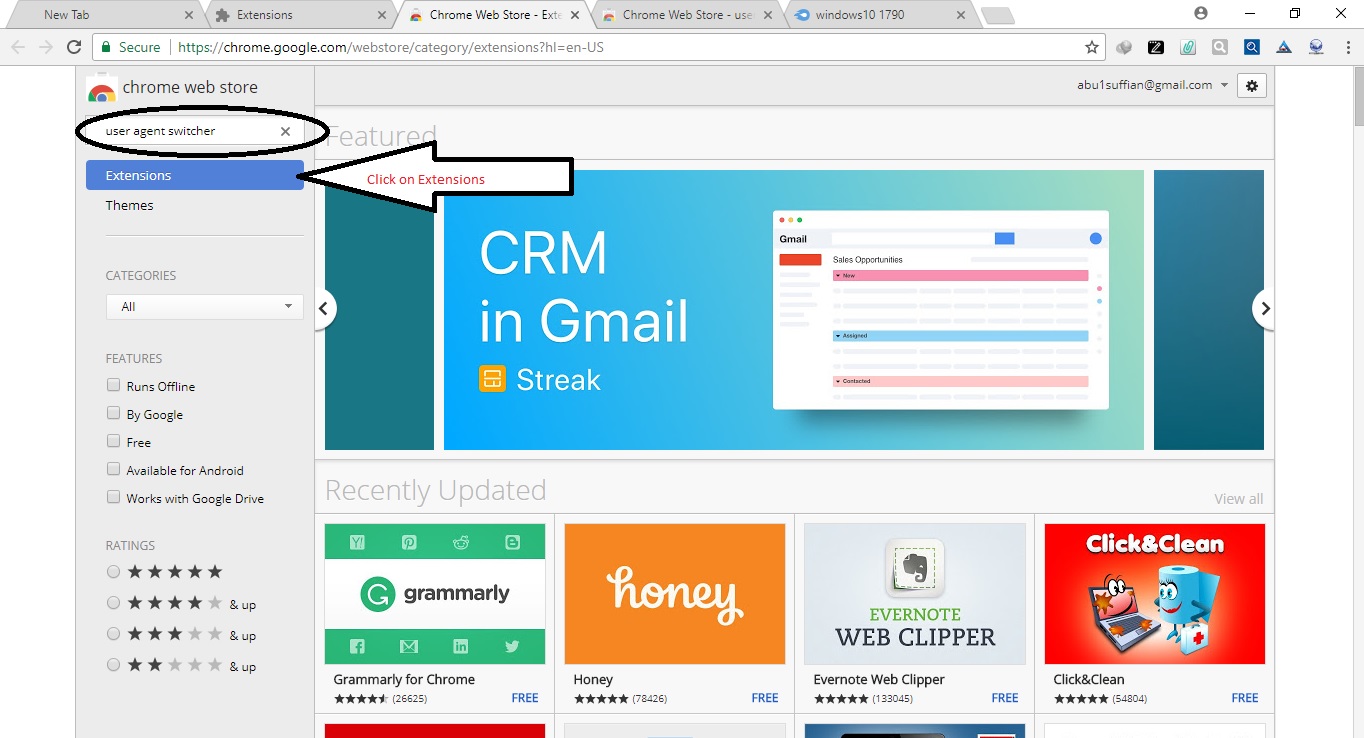
Task: Open the globe extension icon
Action: (1316, 47)
